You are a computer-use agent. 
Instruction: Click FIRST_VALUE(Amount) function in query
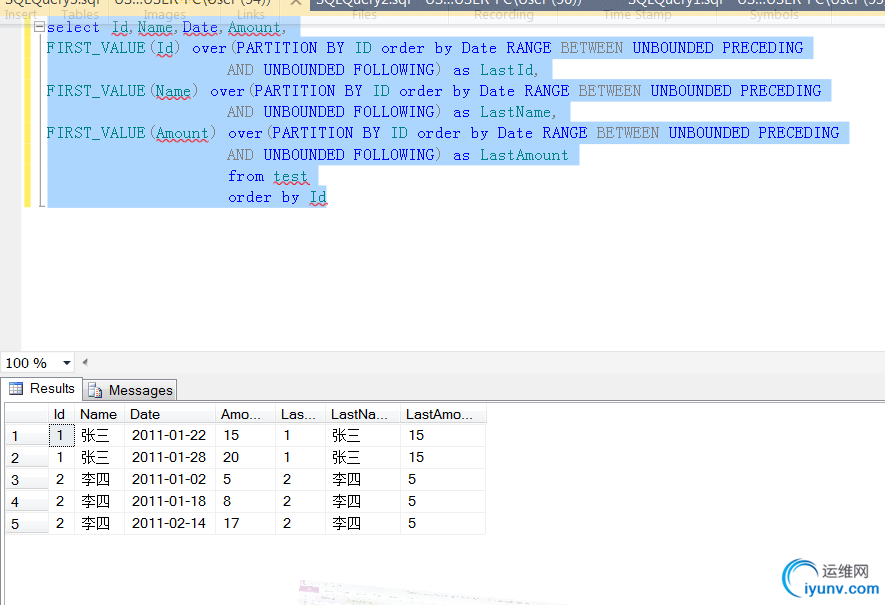click(131, 133)
